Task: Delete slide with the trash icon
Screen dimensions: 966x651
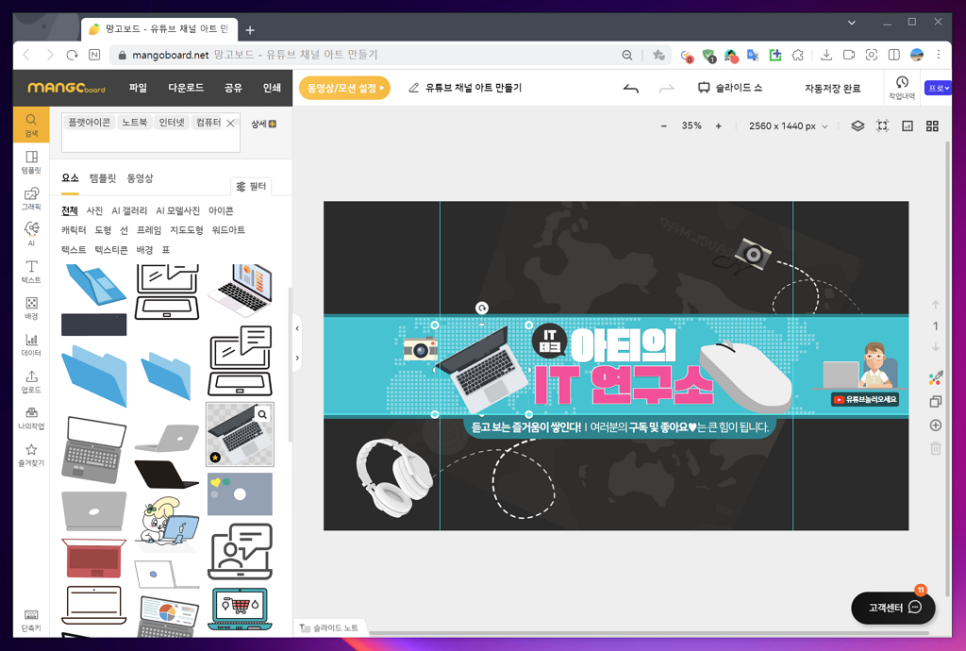Action: 935,448
